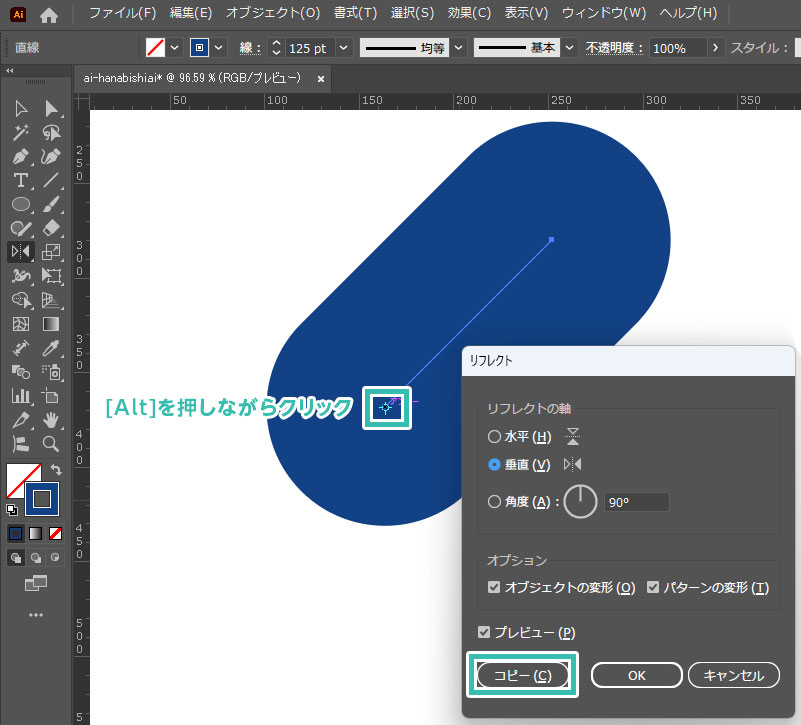
Task: Toggle the プレビュー (P) checkbox
Action: tap(485, 632)
